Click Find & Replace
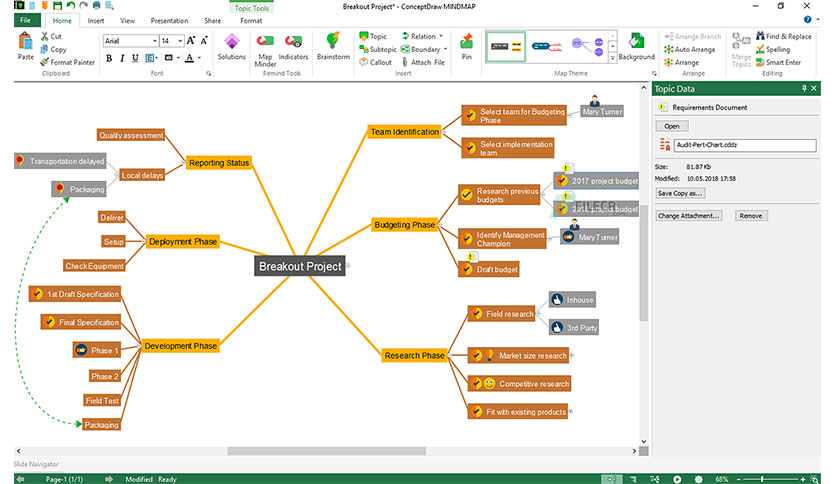 click(784, 36)
